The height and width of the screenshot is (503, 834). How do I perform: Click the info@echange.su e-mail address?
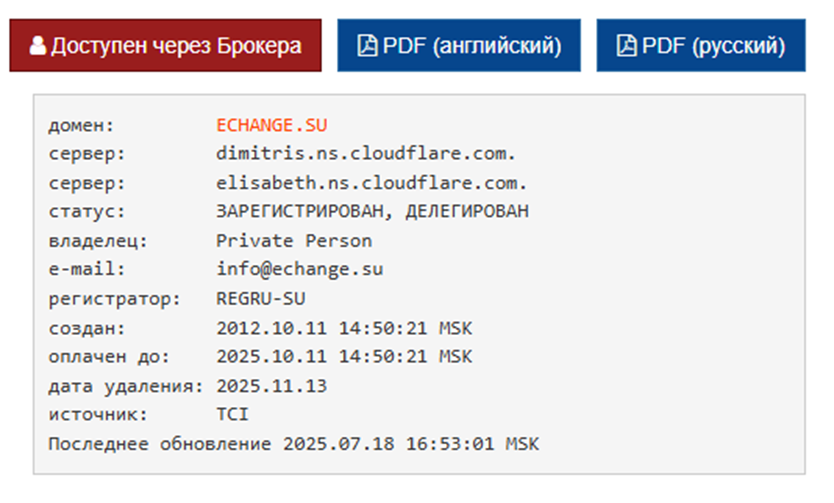(299, 269)
